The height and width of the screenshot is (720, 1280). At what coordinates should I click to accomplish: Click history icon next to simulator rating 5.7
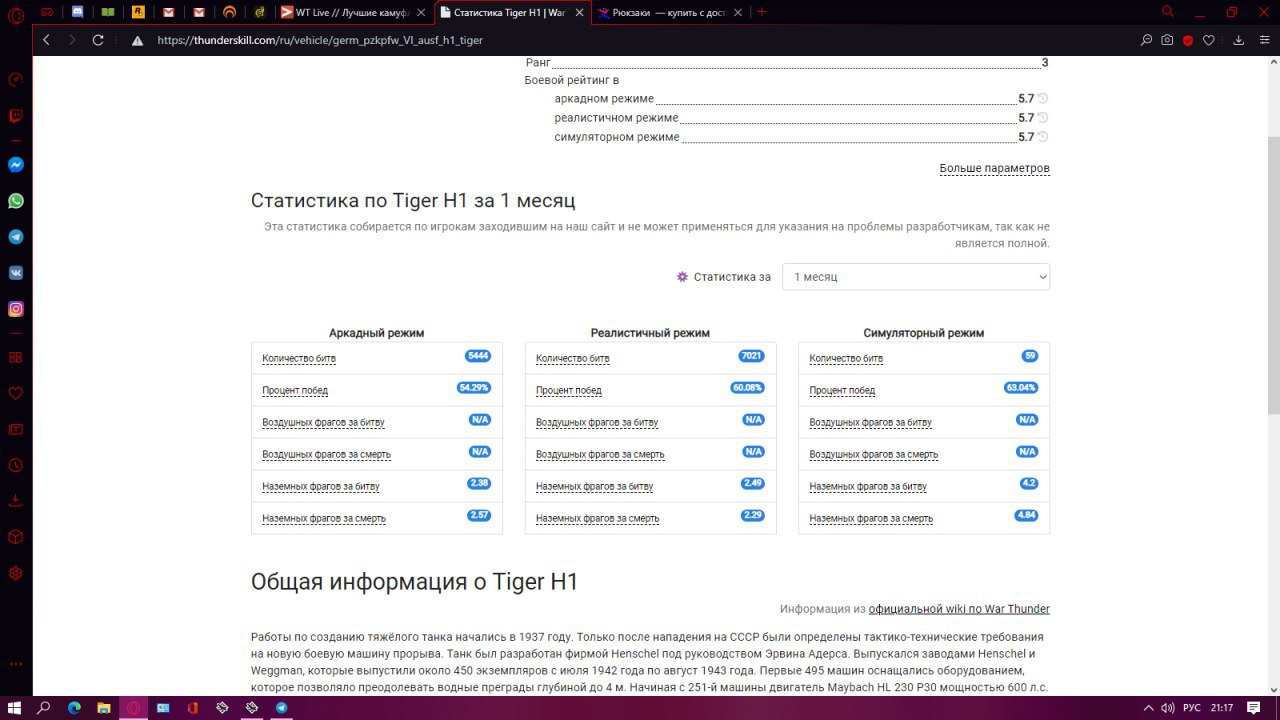(1043, 137)
